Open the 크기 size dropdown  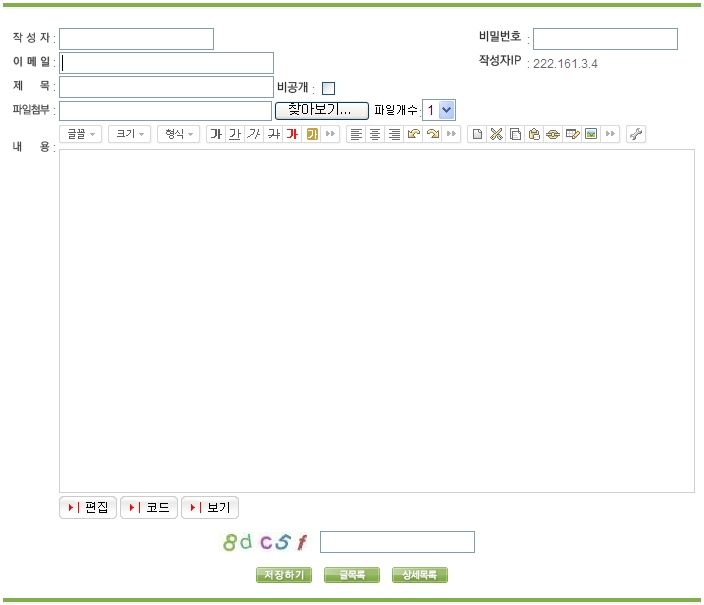130,134
